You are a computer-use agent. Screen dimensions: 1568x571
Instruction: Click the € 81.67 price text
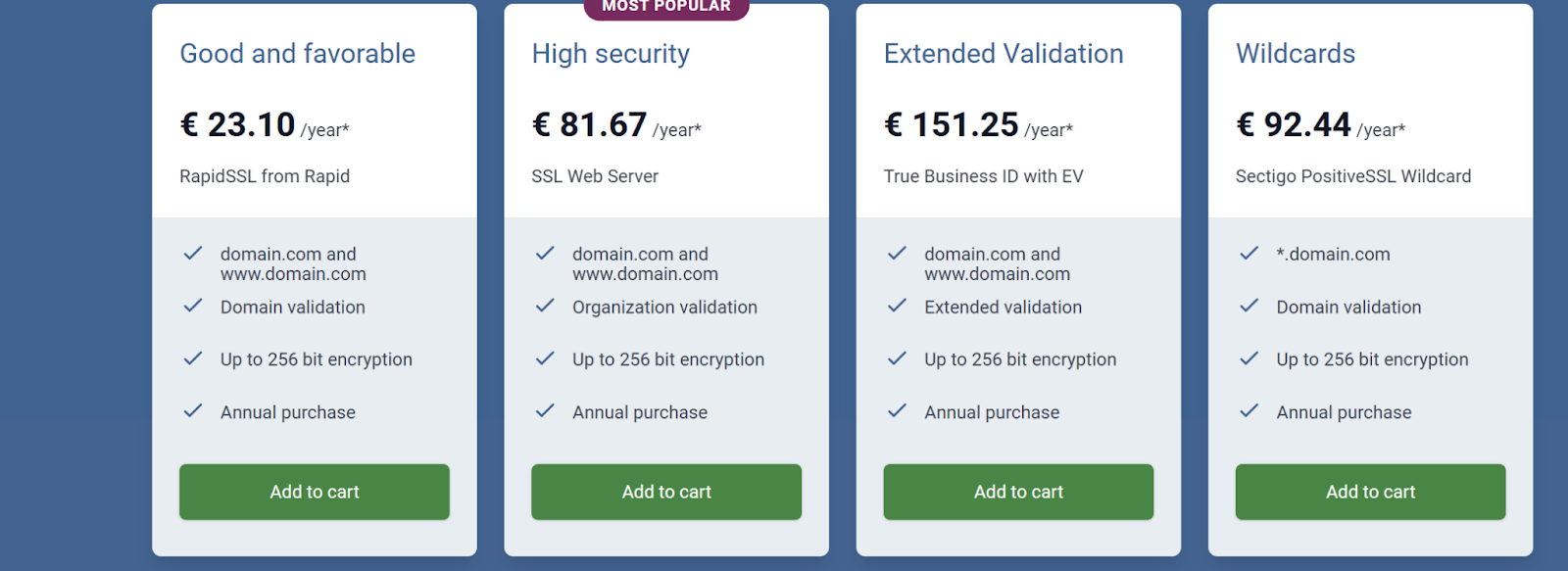590,125
